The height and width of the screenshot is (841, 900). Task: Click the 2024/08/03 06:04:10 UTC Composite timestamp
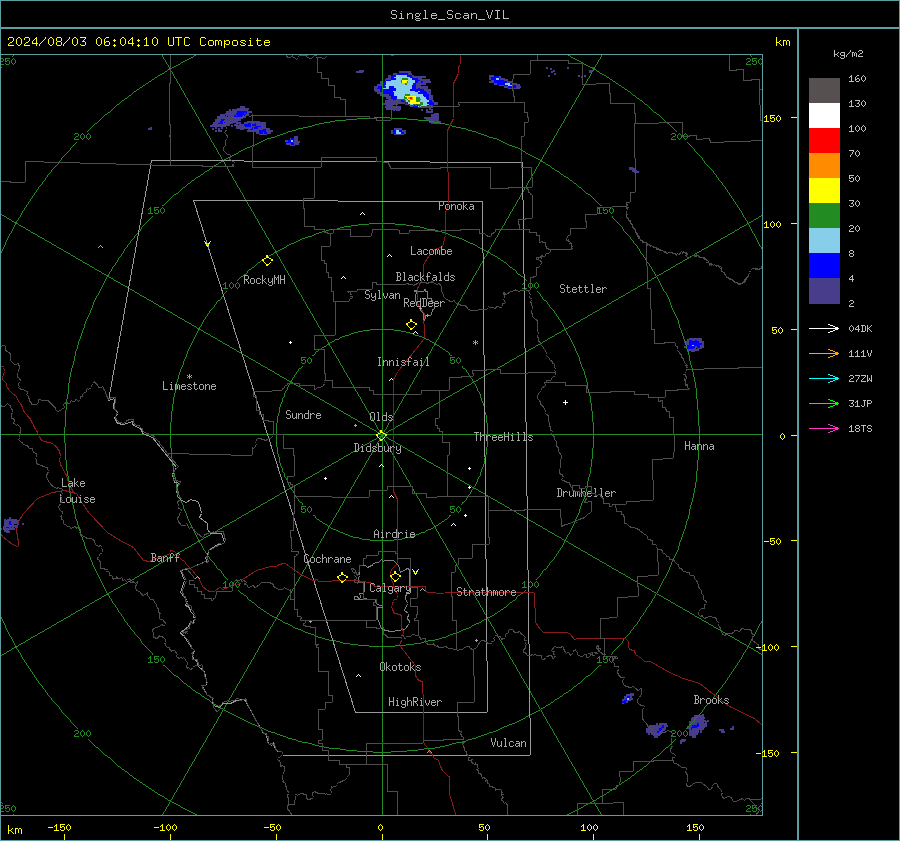pos(138,42)
